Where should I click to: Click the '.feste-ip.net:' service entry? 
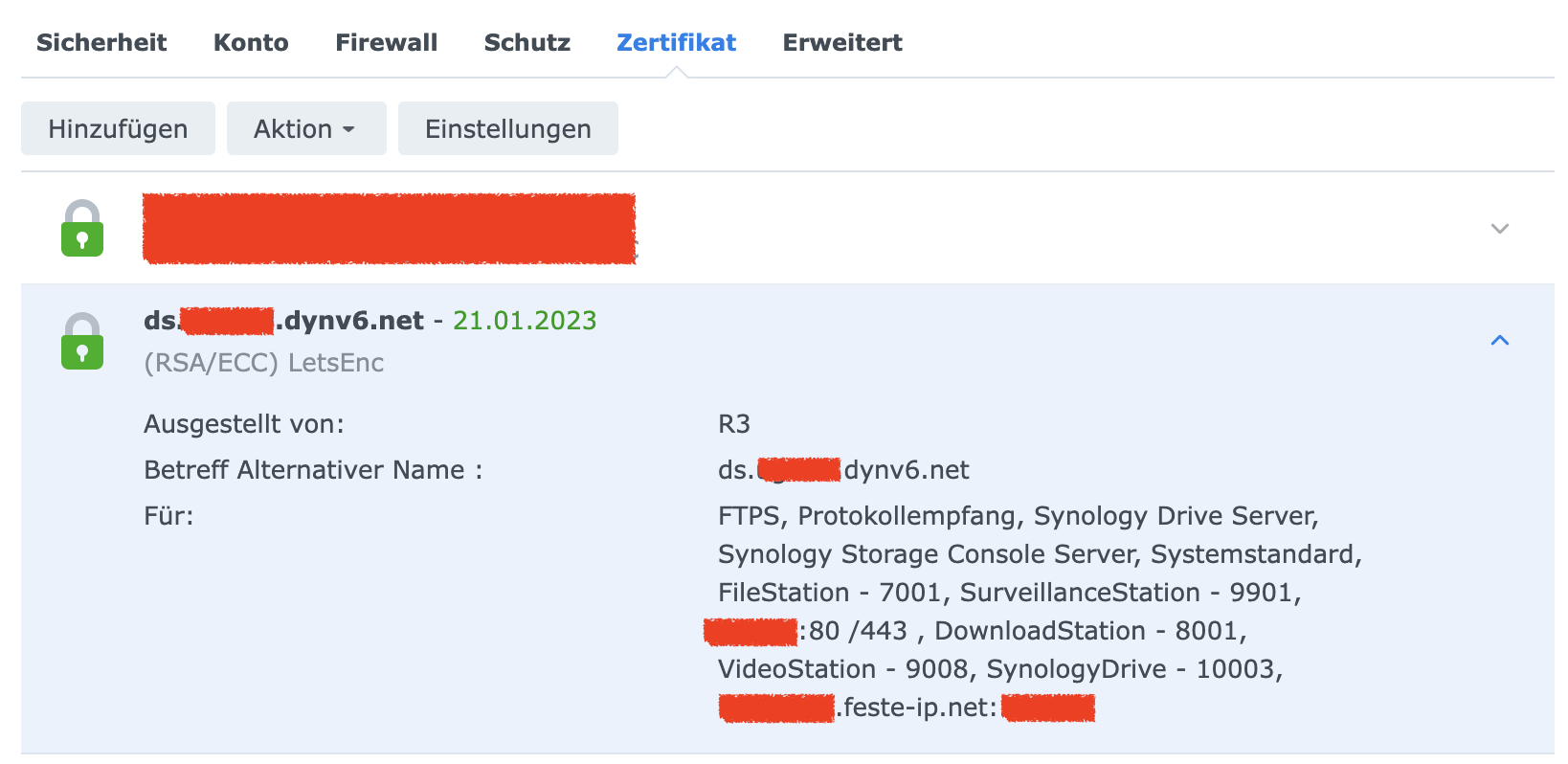click(907, 708)
